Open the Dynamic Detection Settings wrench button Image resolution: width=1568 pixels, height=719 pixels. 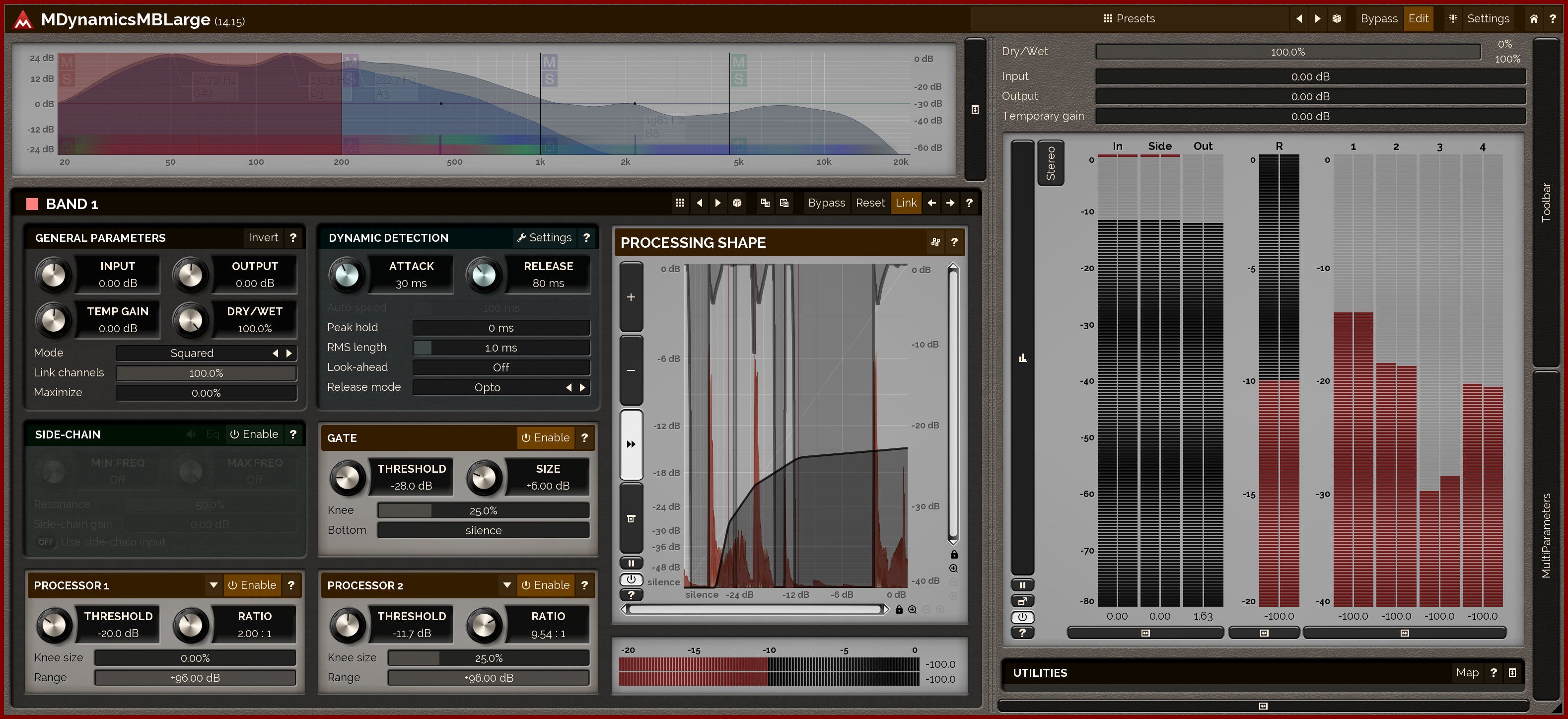tap(544, 237)
